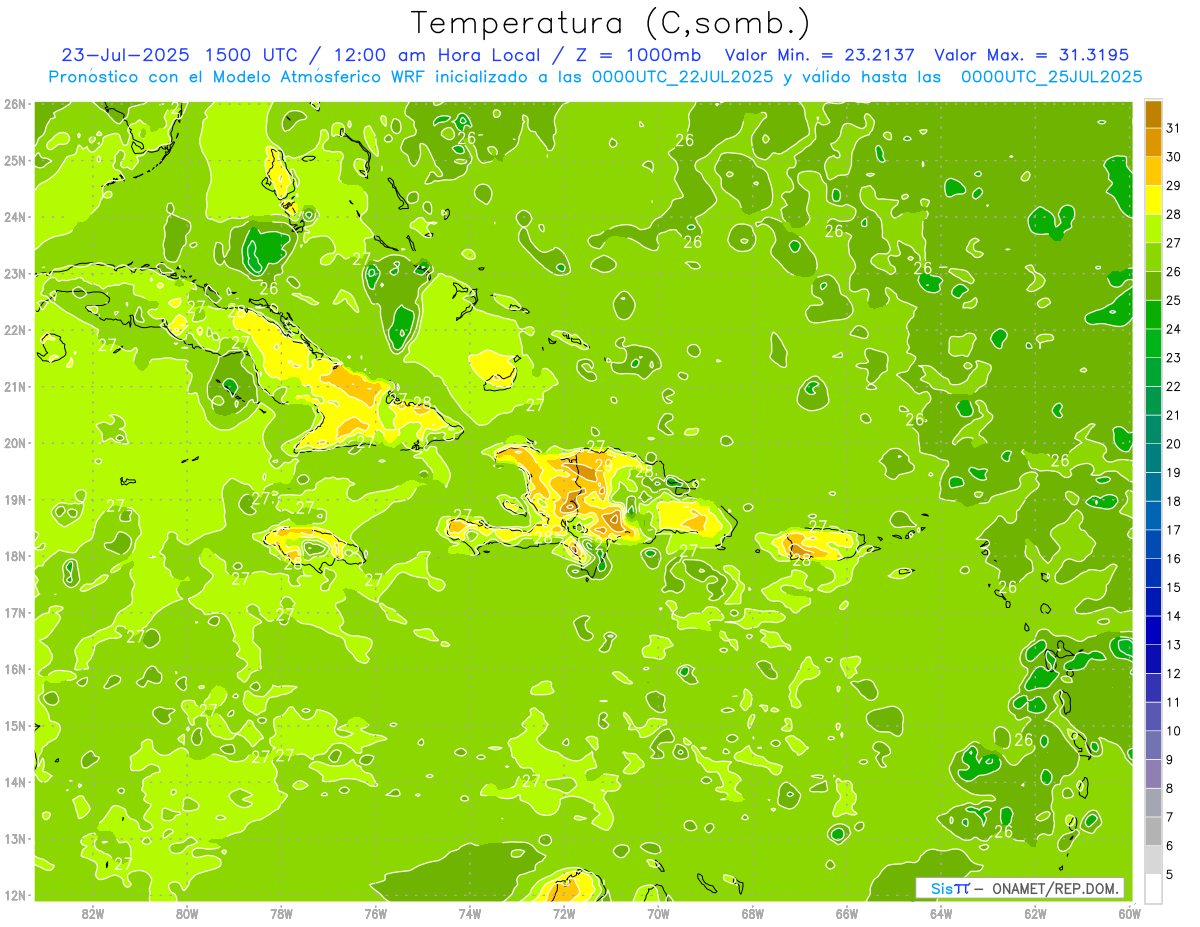Click the '26N' latitude axis label
This screenshot has width=1200, height=927.
click(15, 103)
